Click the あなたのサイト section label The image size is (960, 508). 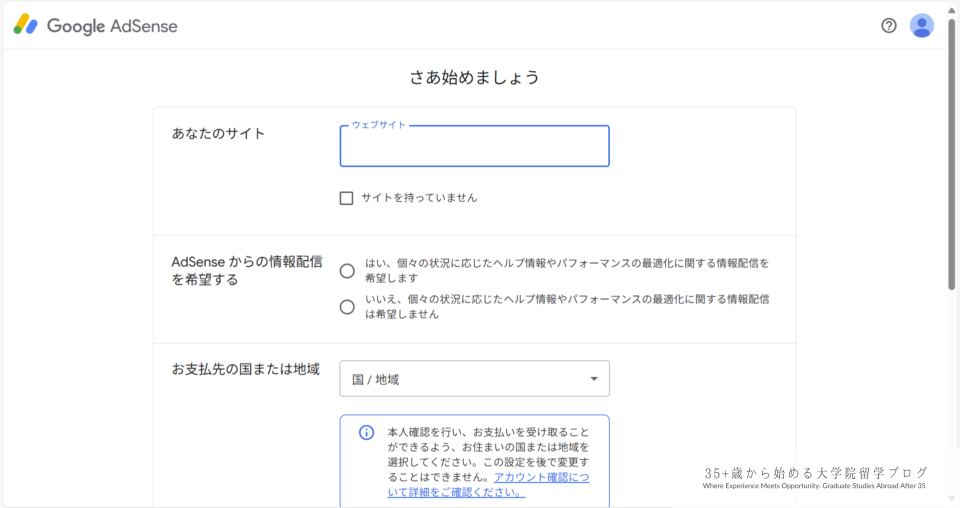(x=219, y=133)
